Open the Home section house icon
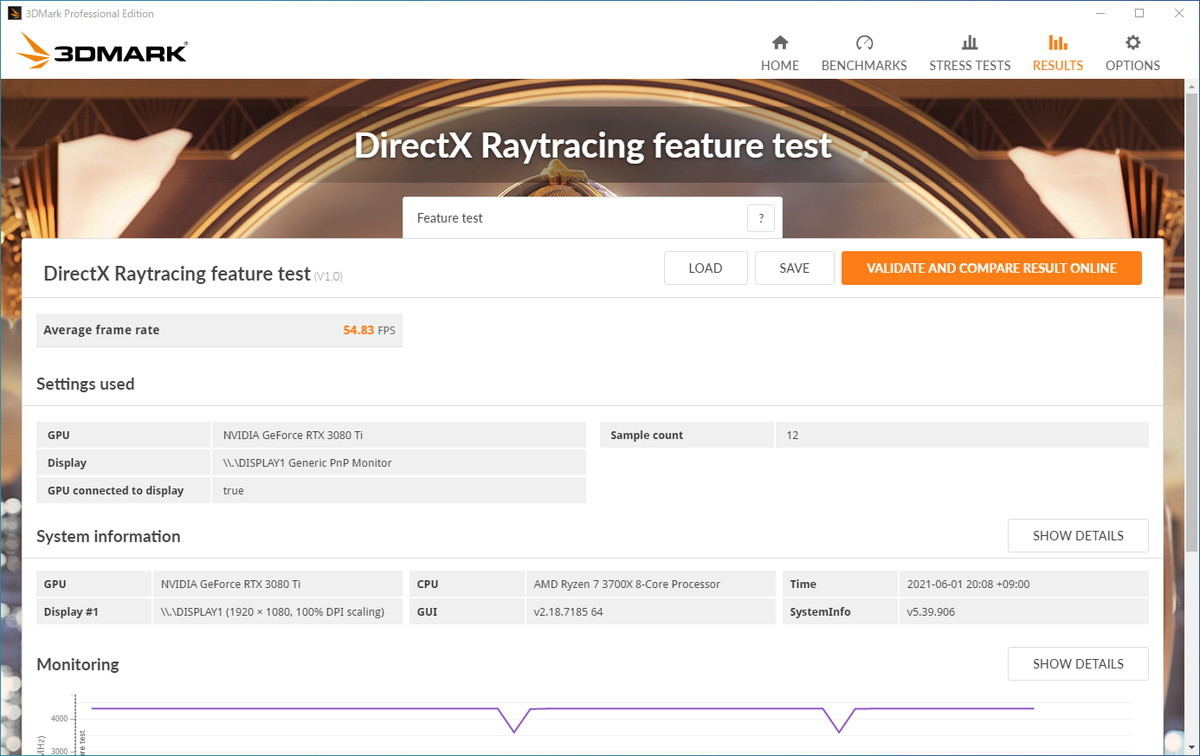The height and width of the screenshot is (756, 1200). click(780, 43)
